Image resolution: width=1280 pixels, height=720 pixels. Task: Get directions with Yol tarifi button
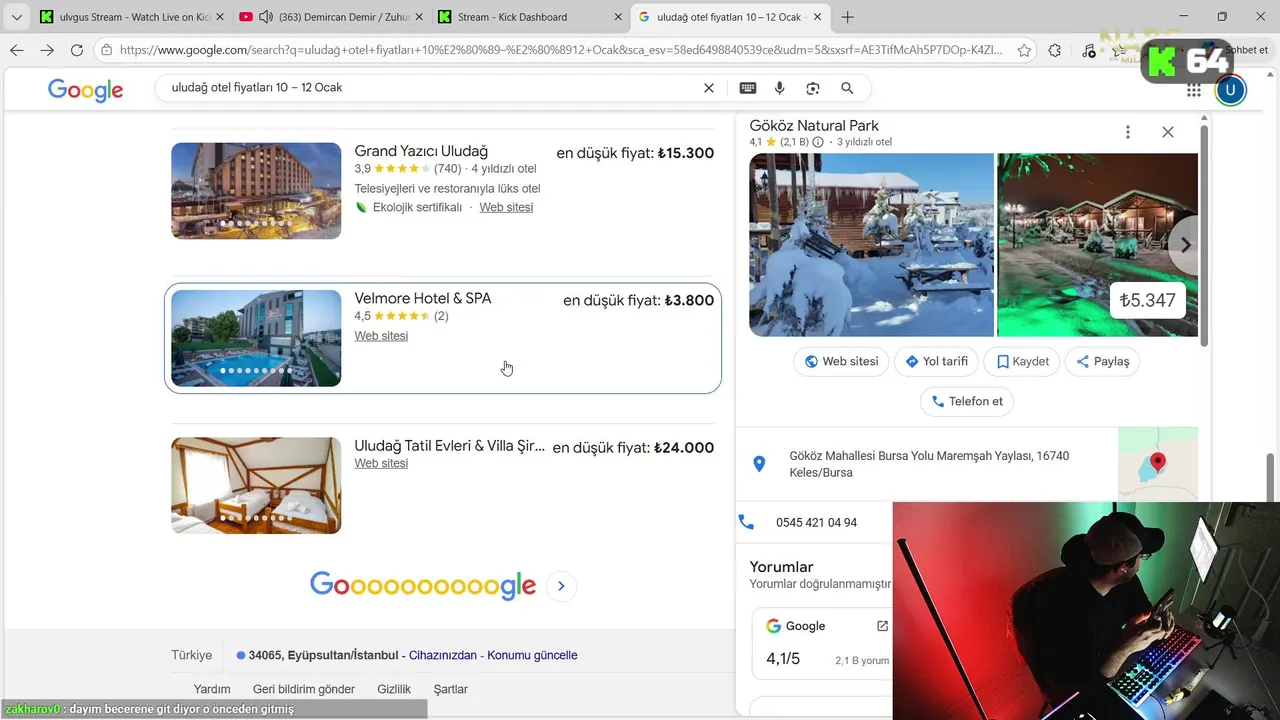tap(936, 361)
